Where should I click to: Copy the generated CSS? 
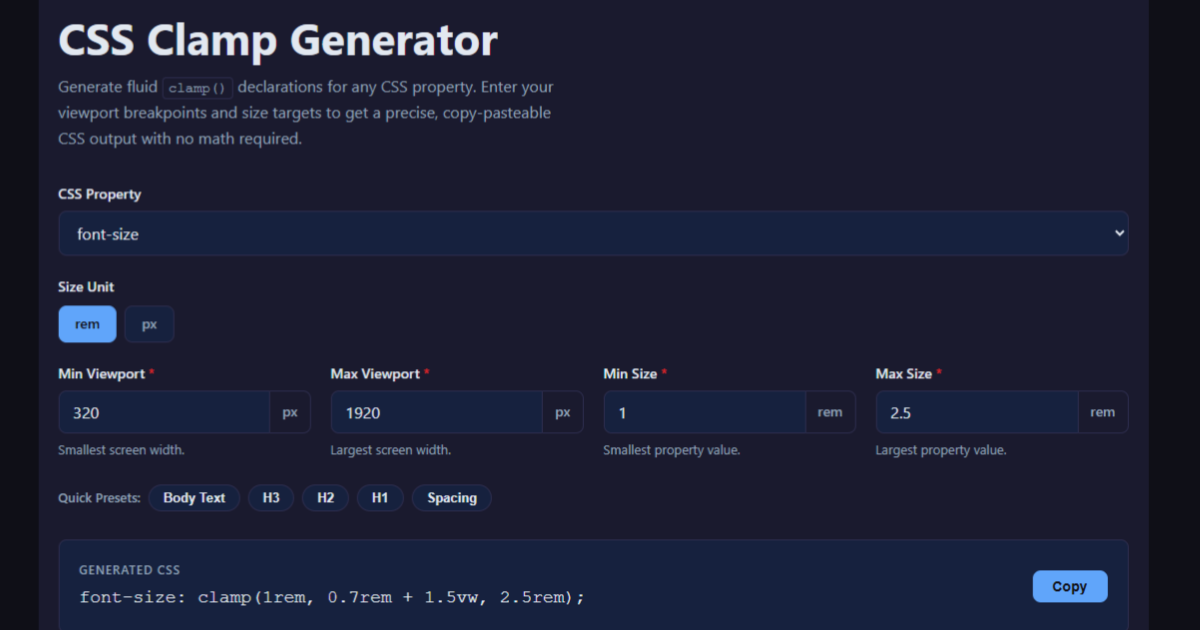pos(1070,587)
